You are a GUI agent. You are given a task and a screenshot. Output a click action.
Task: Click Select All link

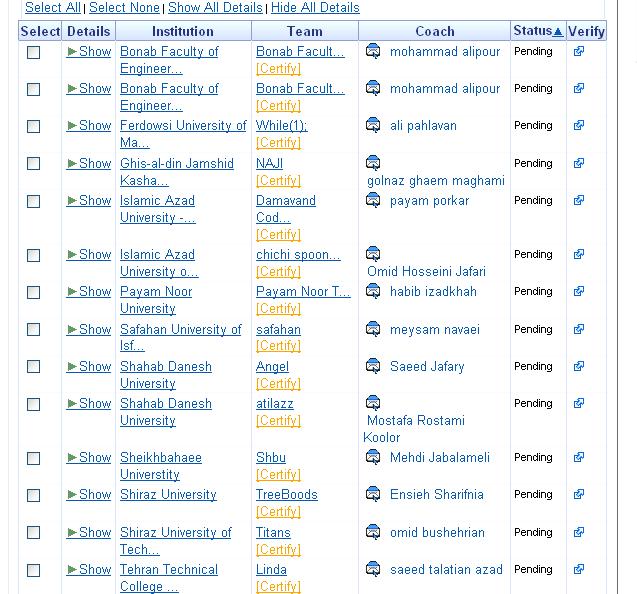pyautogui.click(x=52, y=8)
